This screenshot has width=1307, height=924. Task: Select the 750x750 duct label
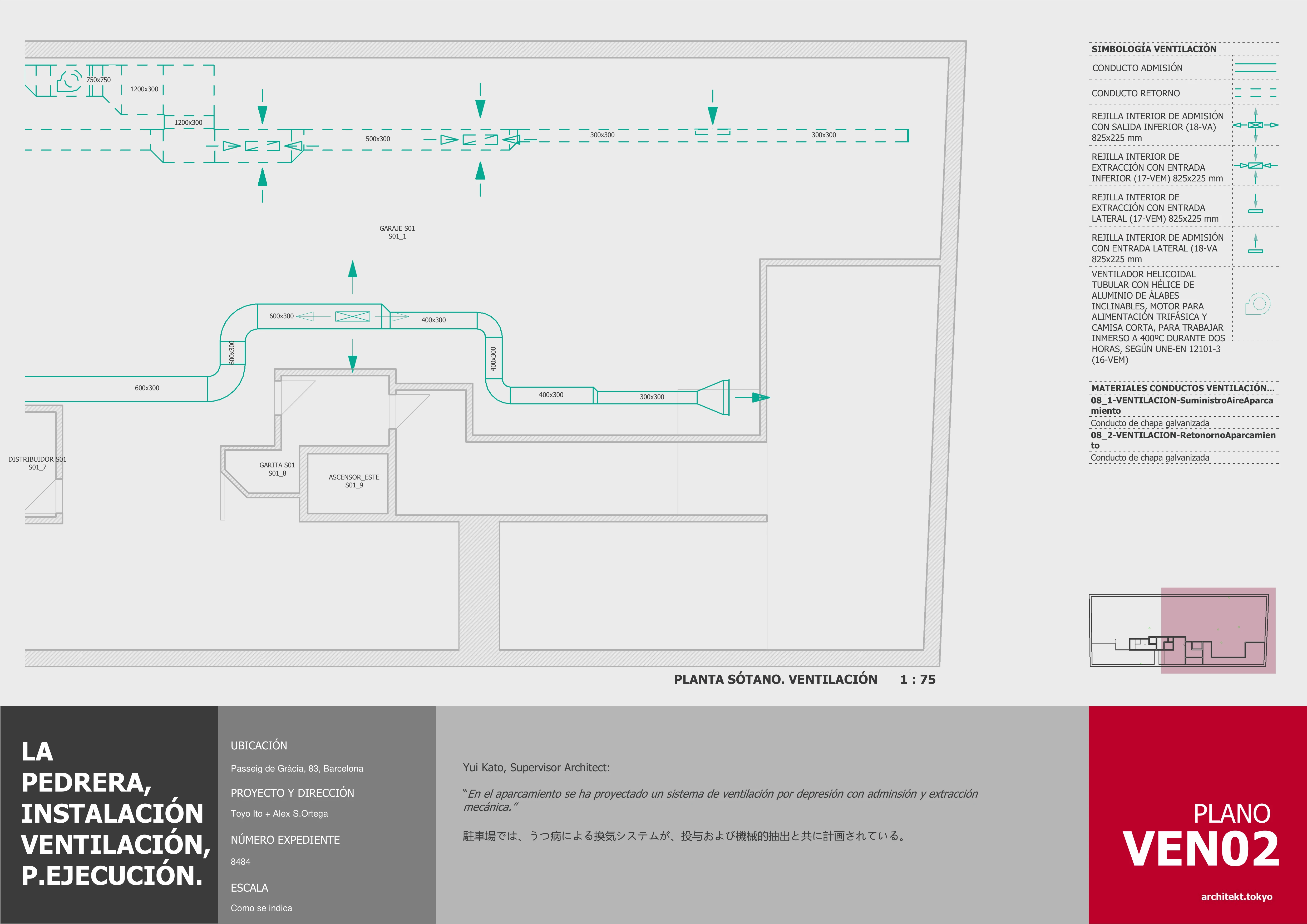[x=98, y=80]
